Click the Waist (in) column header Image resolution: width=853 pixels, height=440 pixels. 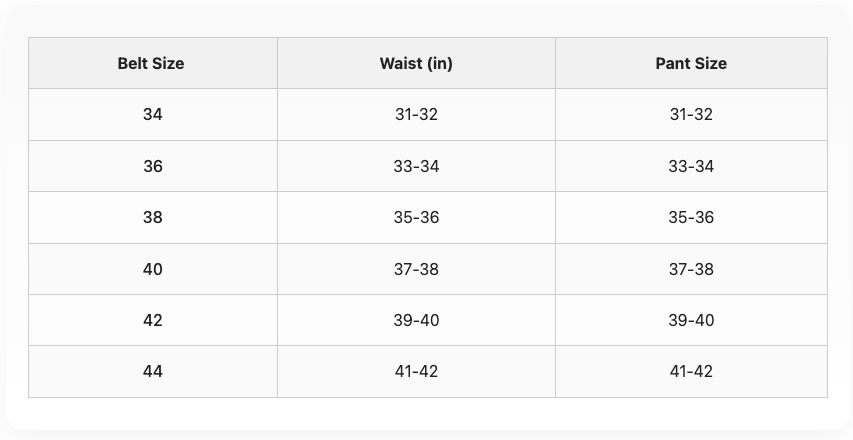click(416, 63)
